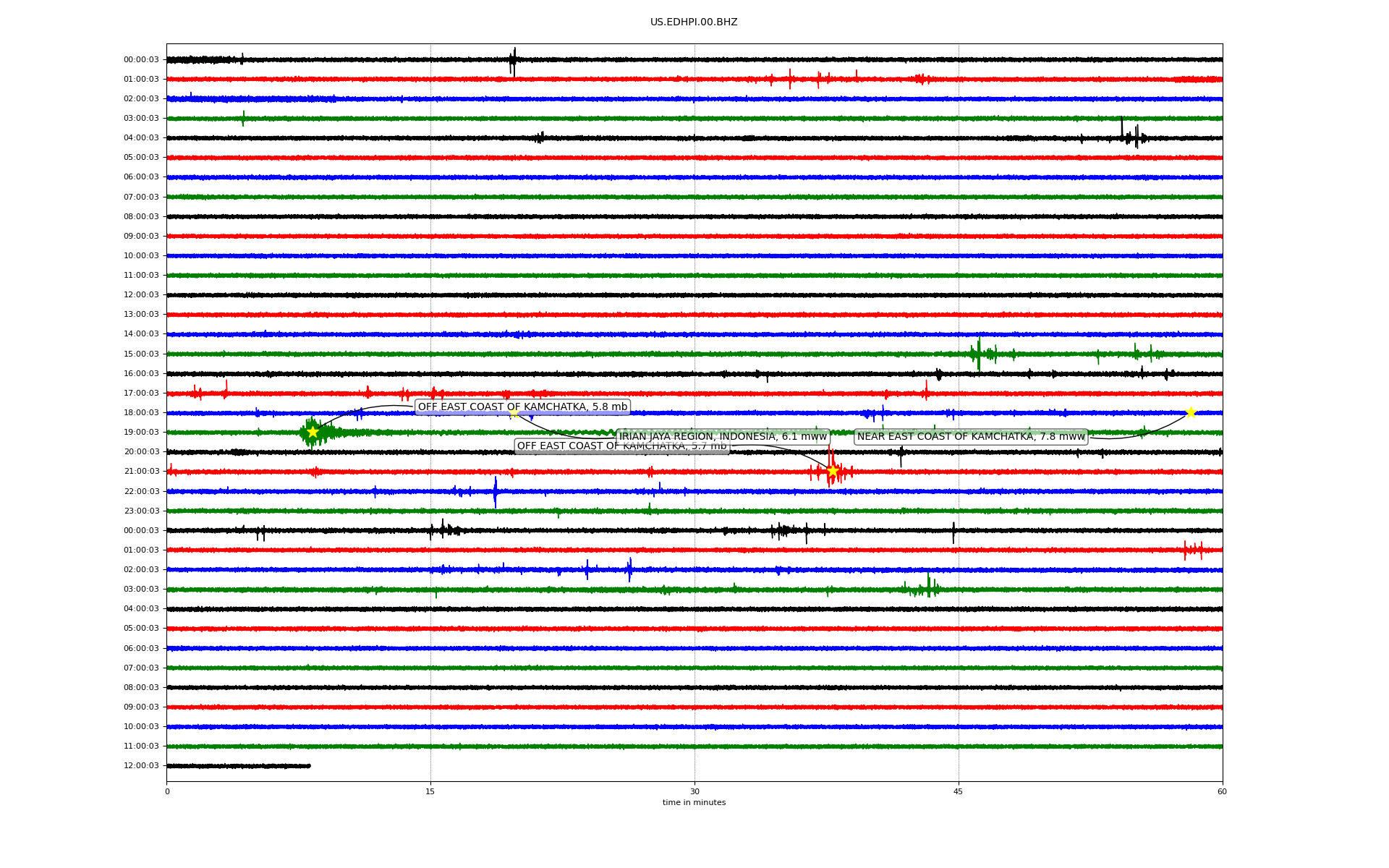Click the star partly hidden behind Kamchatka 5.8 label

514,414
